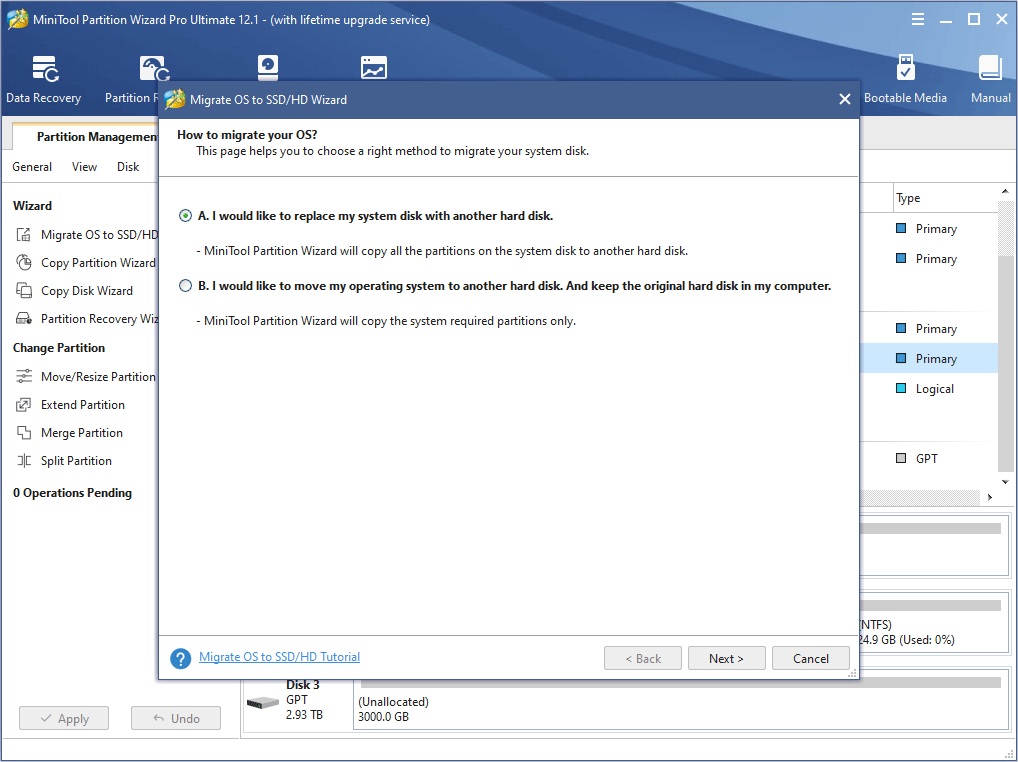Image resolution: width=1018 pixels, height=762 pixels.
Task: Click the Type column header
Action: [x=945, y=198]
